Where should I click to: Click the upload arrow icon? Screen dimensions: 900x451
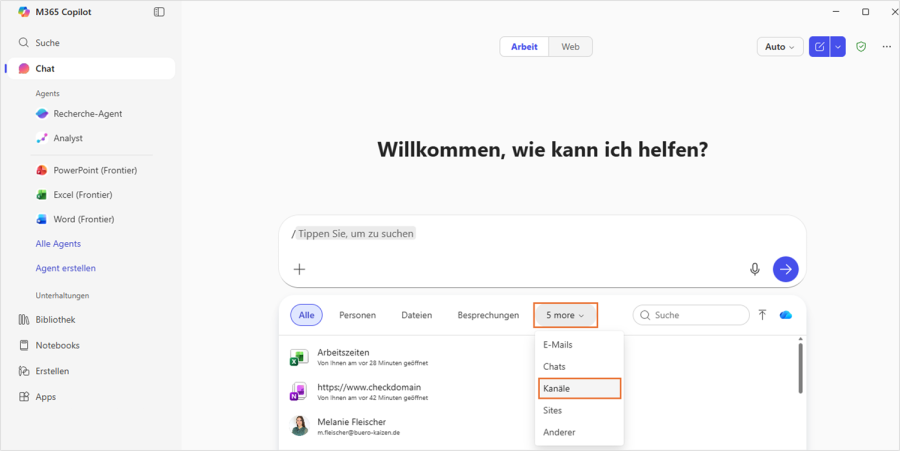pos(762,315)
